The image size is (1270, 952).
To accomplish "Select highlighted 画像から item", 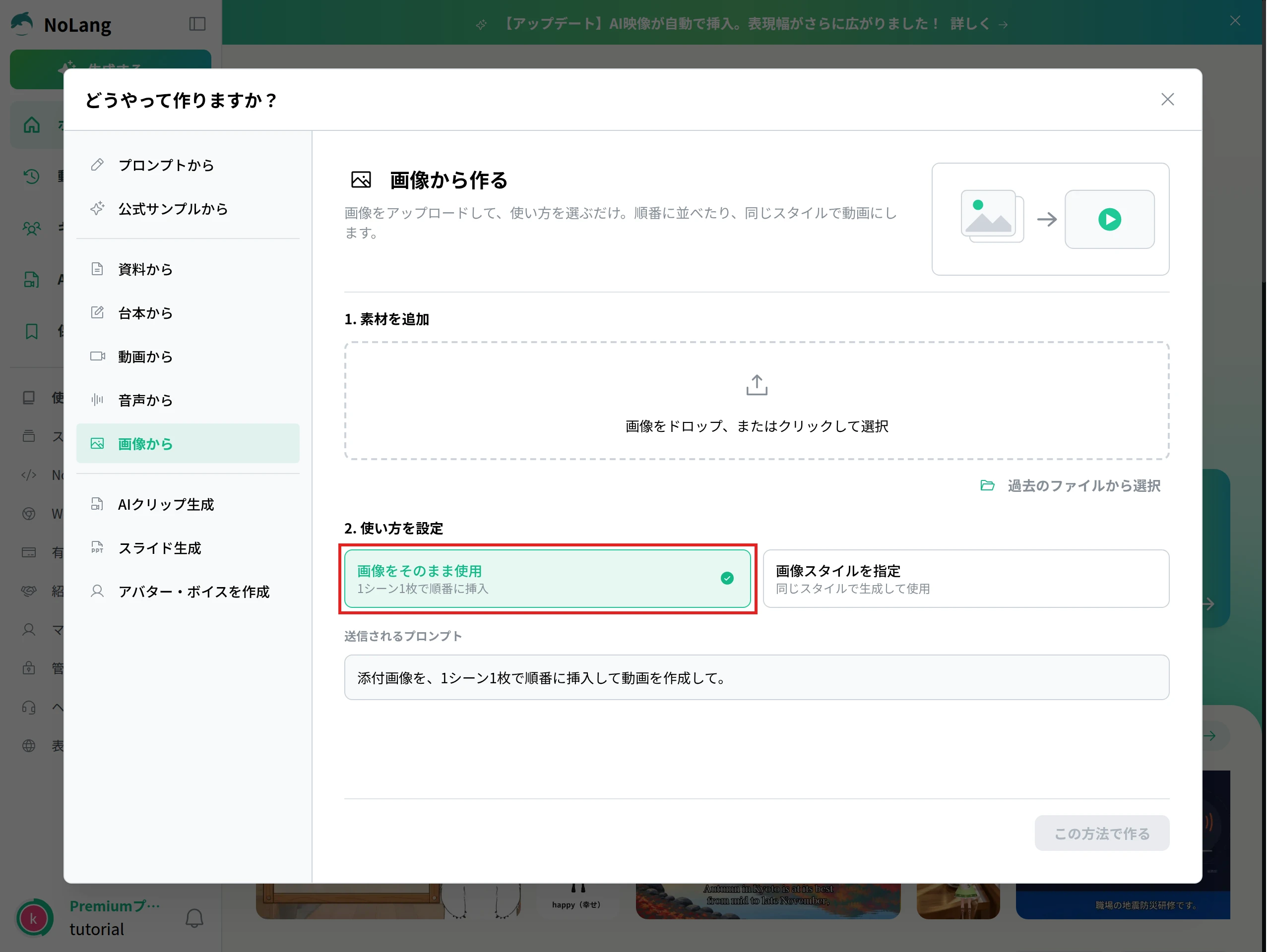I will [x=188, y=444].
